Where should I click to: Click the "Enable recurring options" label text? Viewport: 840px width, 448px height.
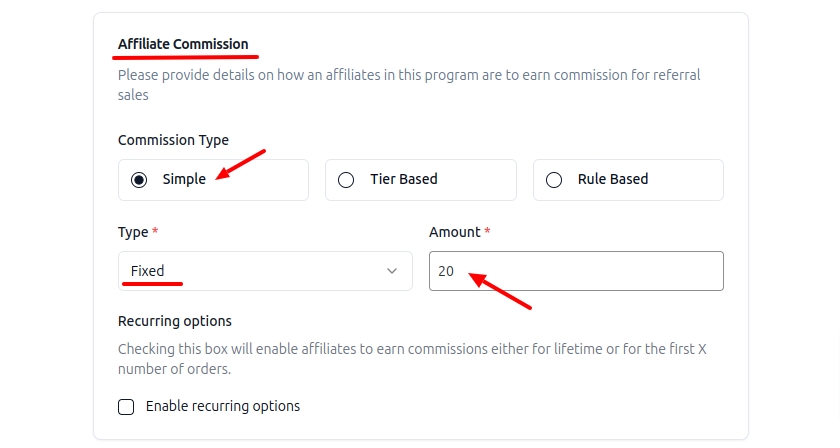tap(223, 406)
